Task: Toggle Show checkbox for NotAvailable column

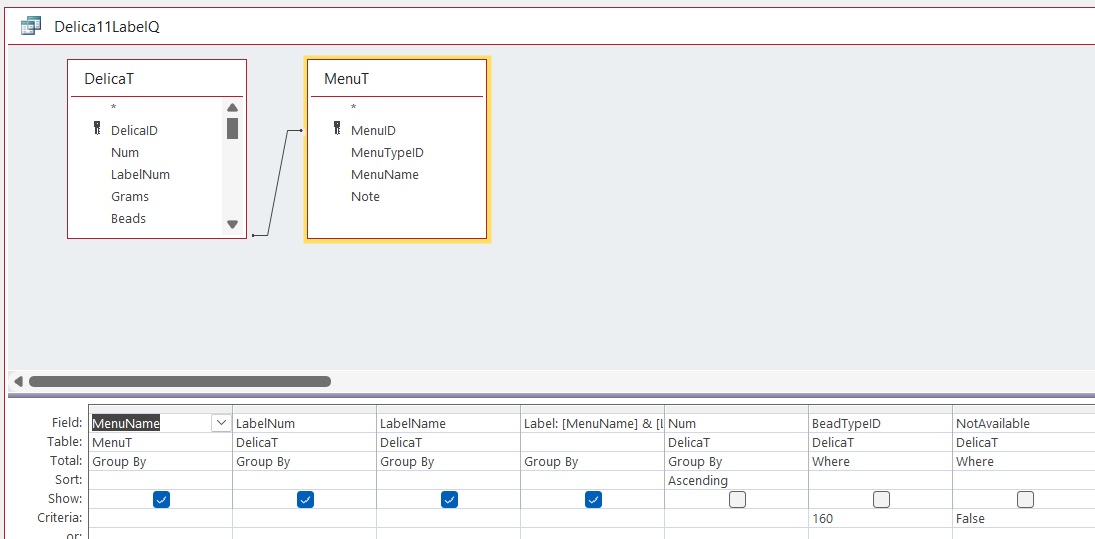Action: (1024, 499)
